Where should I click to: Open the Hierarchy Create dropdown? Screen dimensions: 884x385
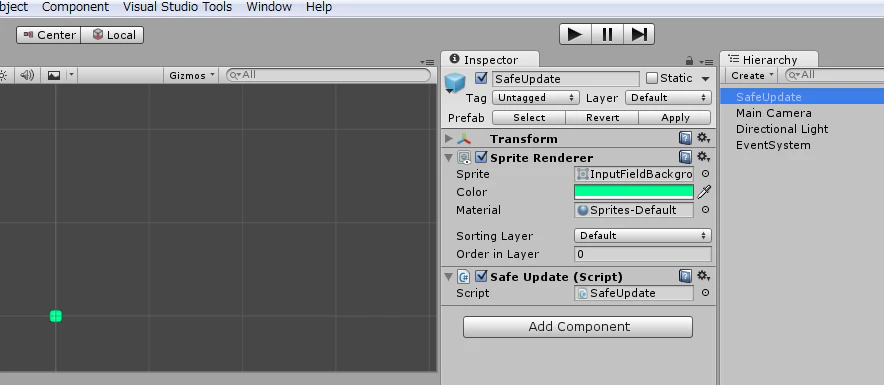751,75
